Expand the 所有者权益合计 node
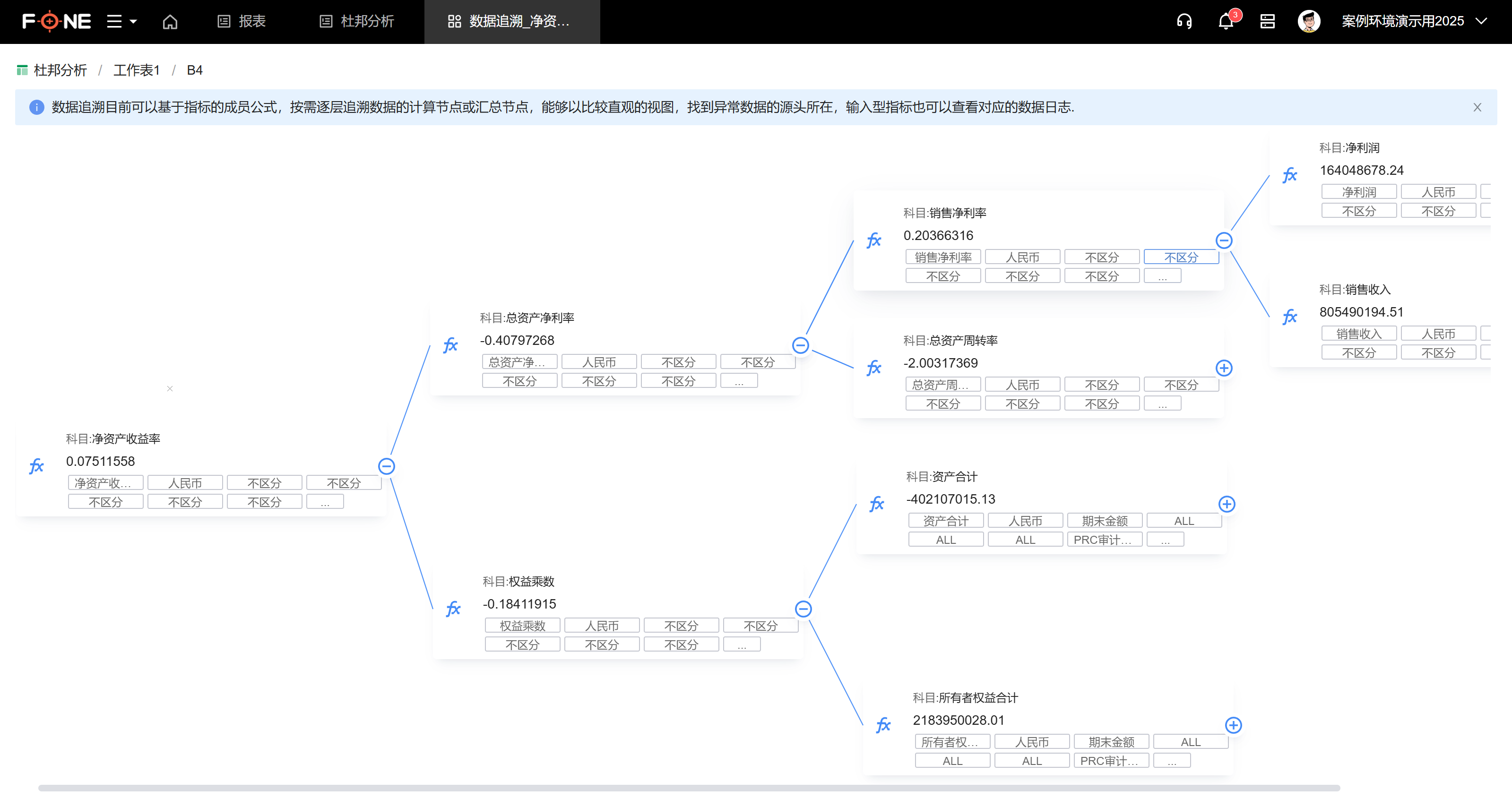The width and height of the screenshot is (1512, 807). (x=1233, y=725)
